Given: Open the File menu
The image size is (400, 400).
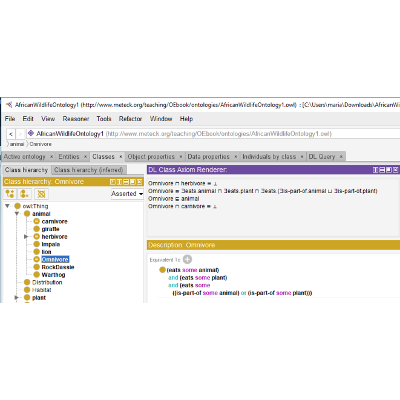Looking at the screenshot, I should [10, 119].
